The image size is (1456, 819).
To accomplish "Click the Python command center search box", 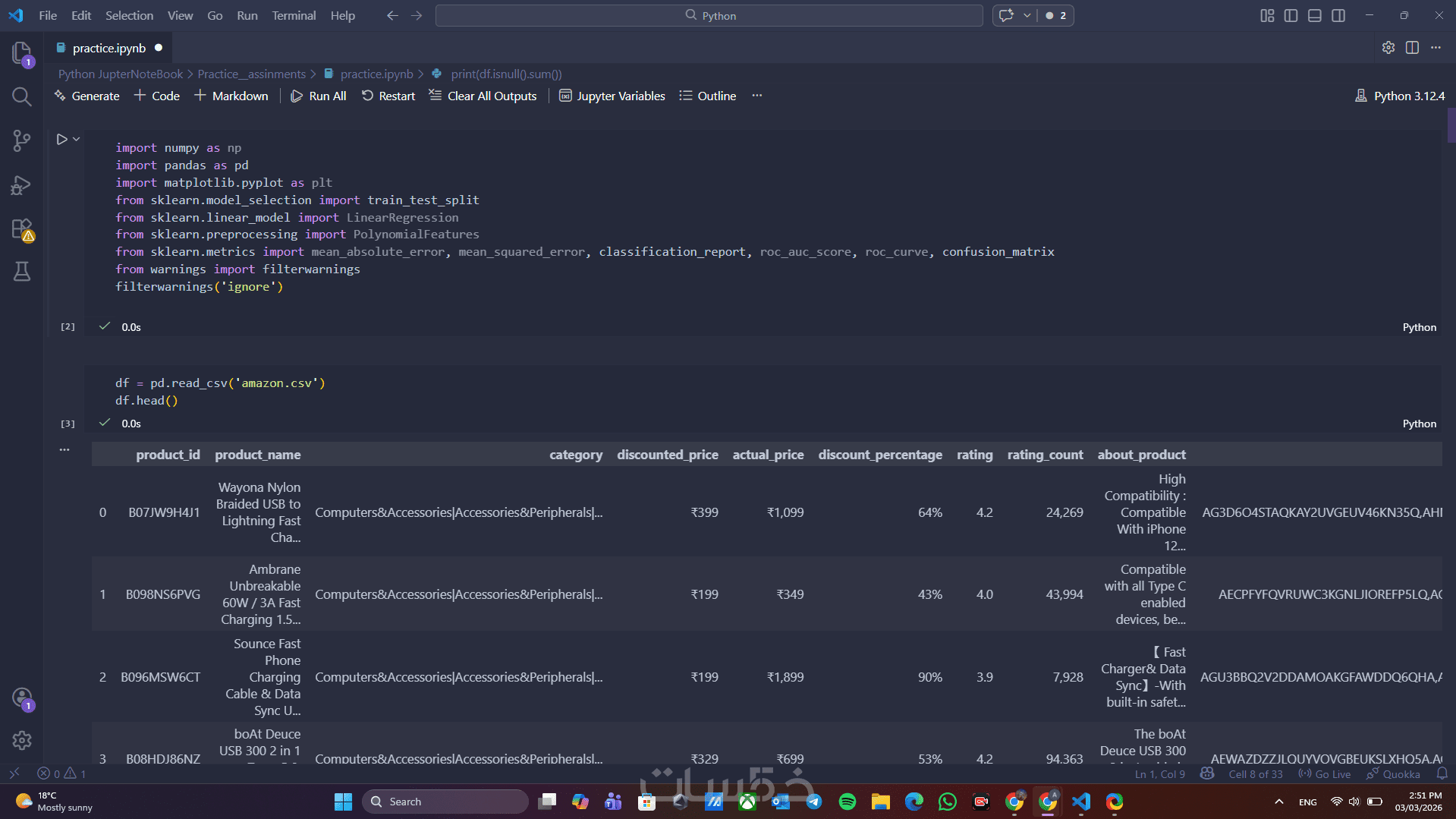I will 709,16.
